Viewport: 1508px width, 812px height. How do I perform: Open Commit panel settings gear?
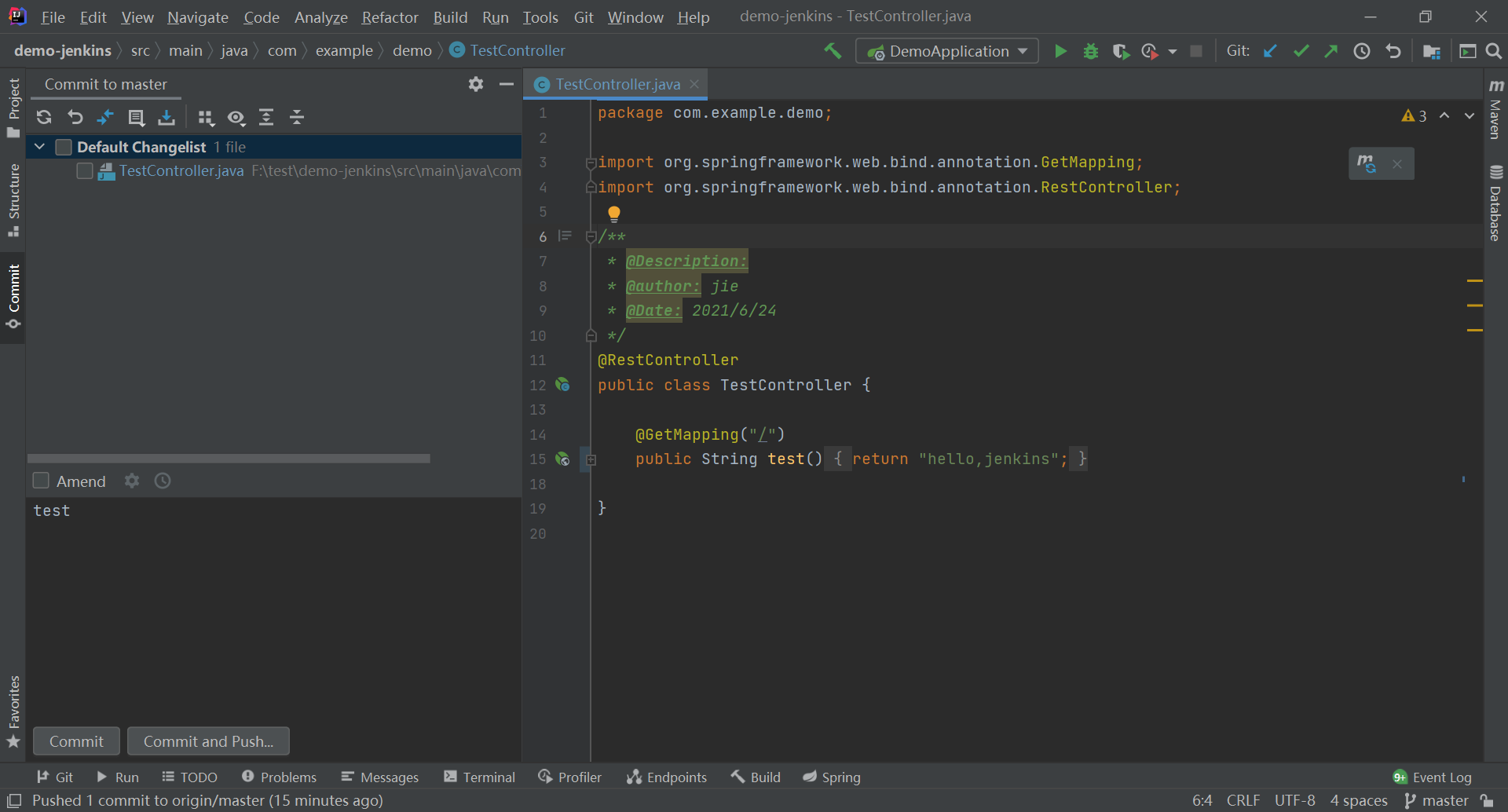[476, 84]
